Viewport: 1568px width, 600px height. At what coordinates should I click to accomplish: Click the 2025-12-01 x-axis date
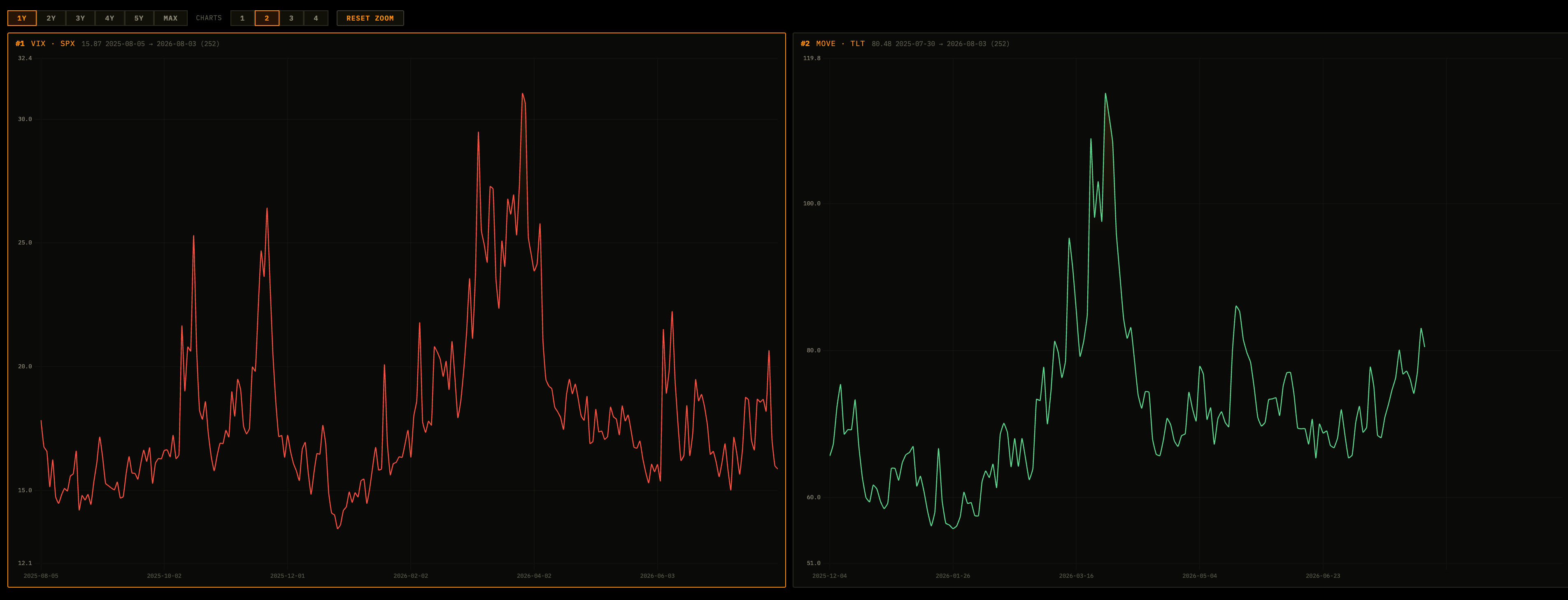[287, 576]
